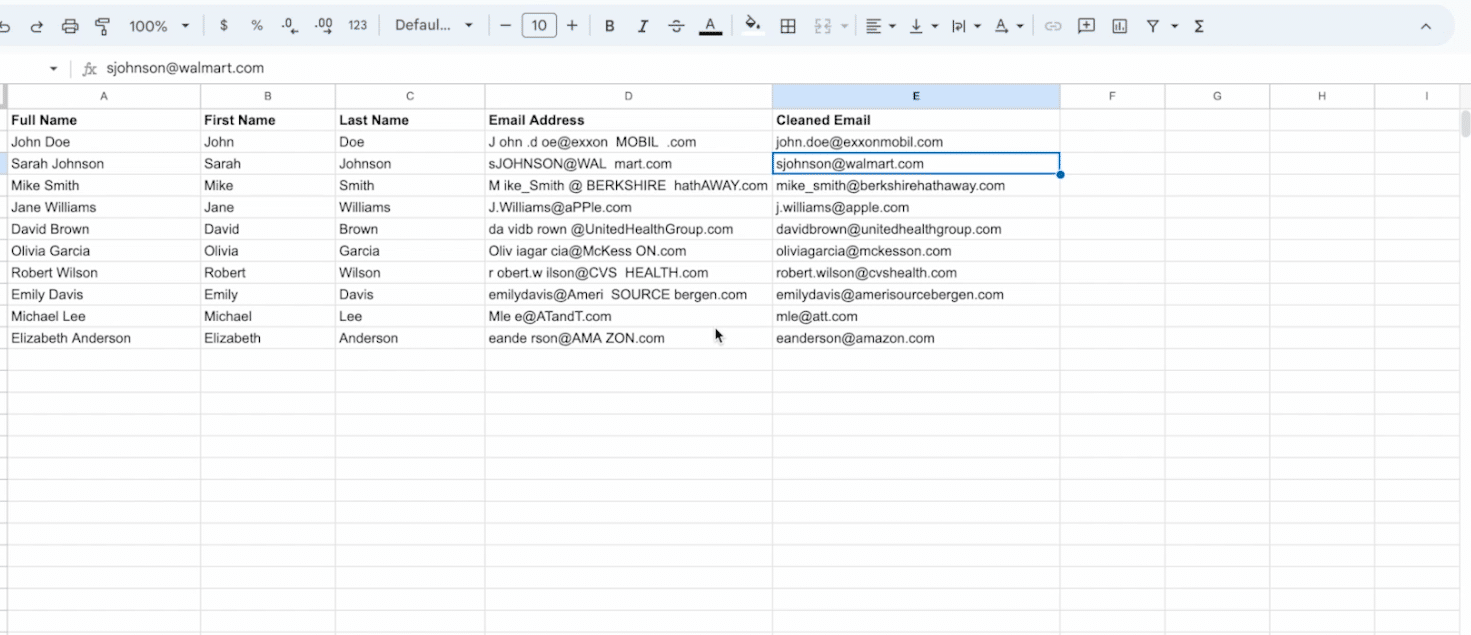Image resolution: width=1471 pixels, height=635 pixels.
Task: Select column H header
Action: 1322,96
